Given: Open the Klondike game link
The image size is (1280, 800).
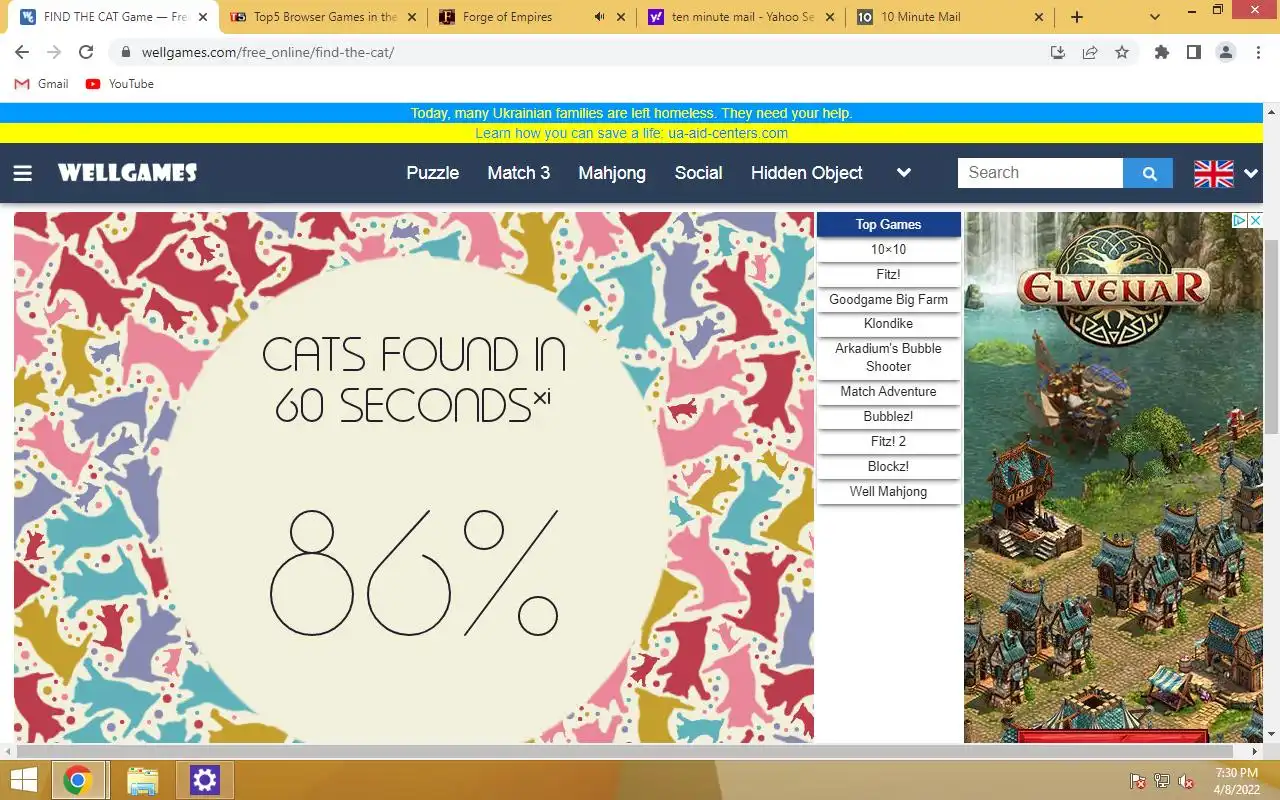Looking at the screenshot, I should 888,323.
